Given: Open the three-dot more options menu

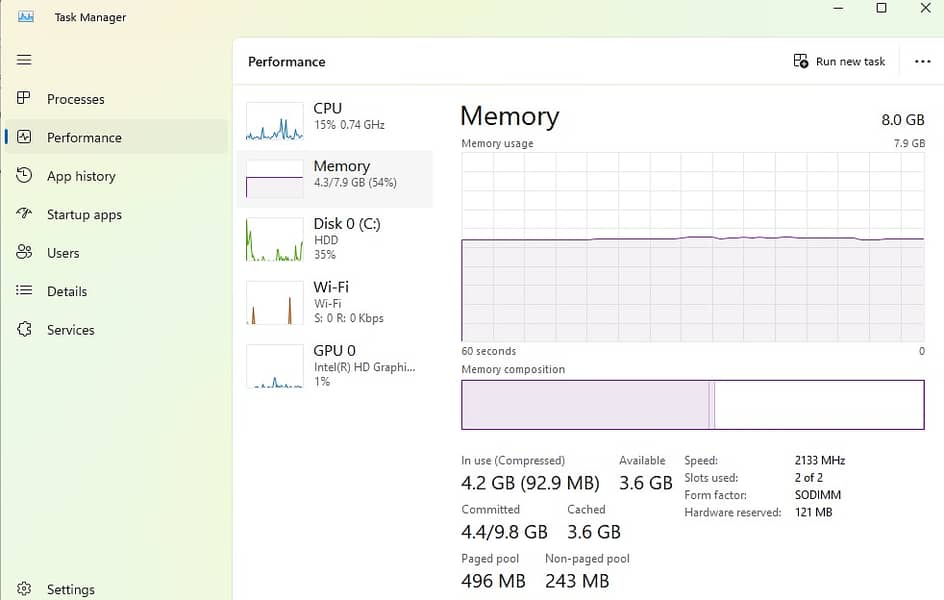Looking at the screenshot, I should (x=922, y=62).
